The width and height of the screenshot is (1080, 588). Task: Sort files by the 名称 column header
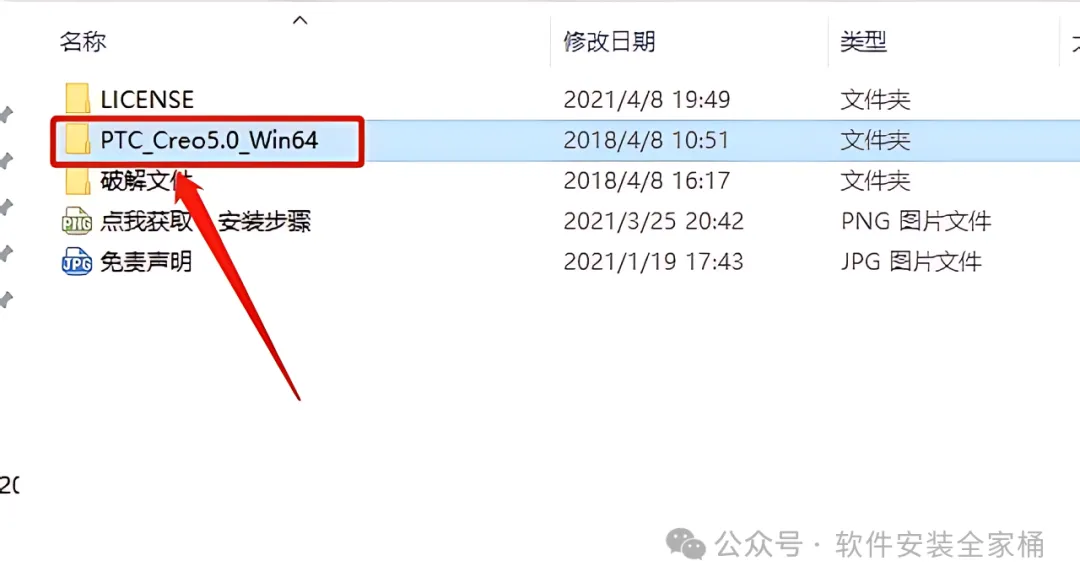coord(83,42)
